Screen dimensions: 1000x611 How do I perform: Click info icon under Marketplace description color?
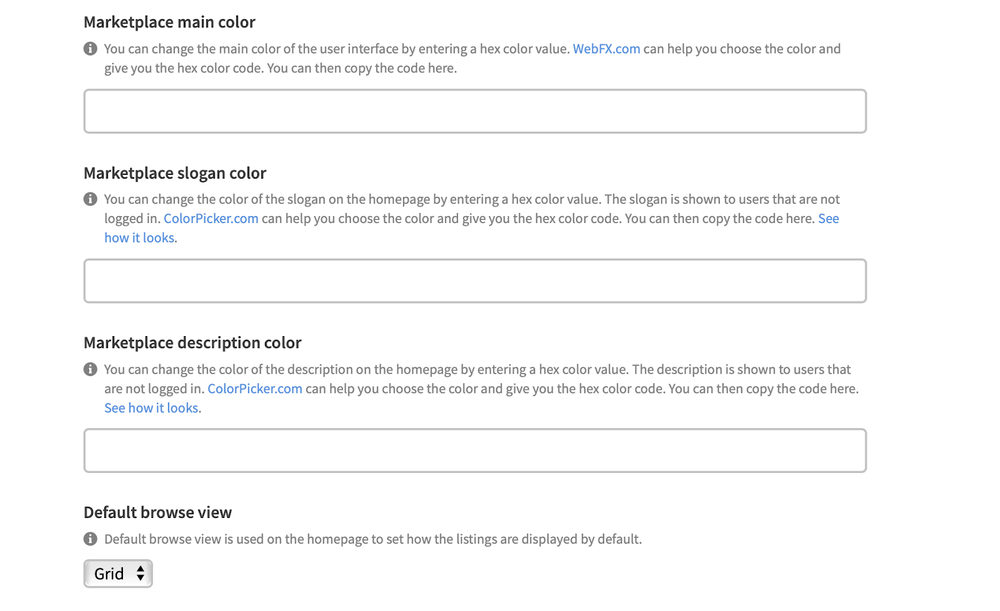point(90,369)
